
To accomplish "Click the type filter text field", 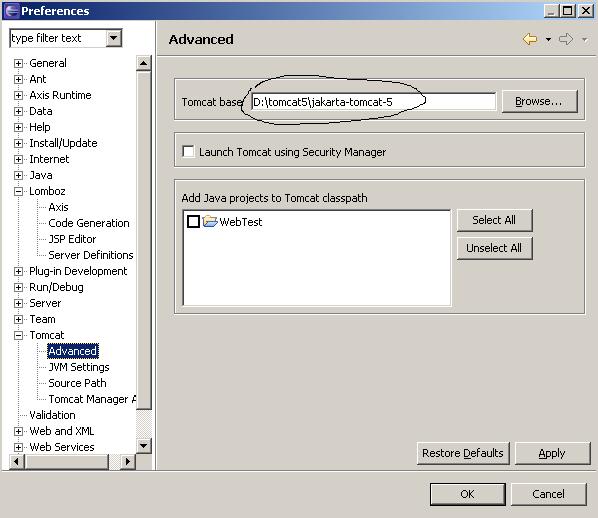I will 57,38.
